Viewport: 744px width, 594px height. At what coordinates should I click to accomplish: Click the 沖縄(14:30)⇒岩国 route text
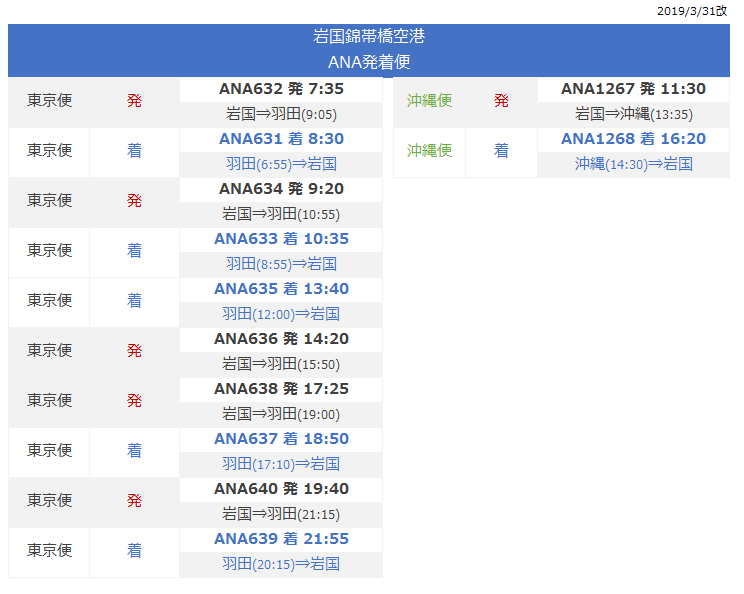[x=633, y=164]
